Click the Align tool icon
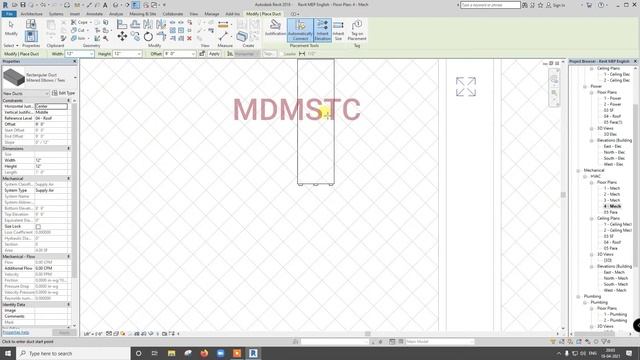The width and height of the screenshot is (640, 360). (x=122, y=24)
